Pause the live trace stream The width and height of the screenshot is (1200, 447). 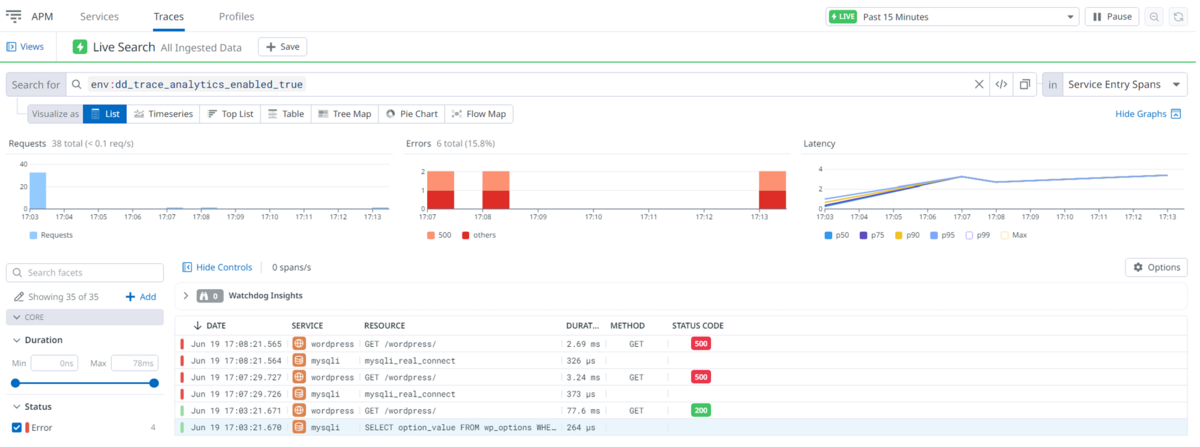point(1111,17)
